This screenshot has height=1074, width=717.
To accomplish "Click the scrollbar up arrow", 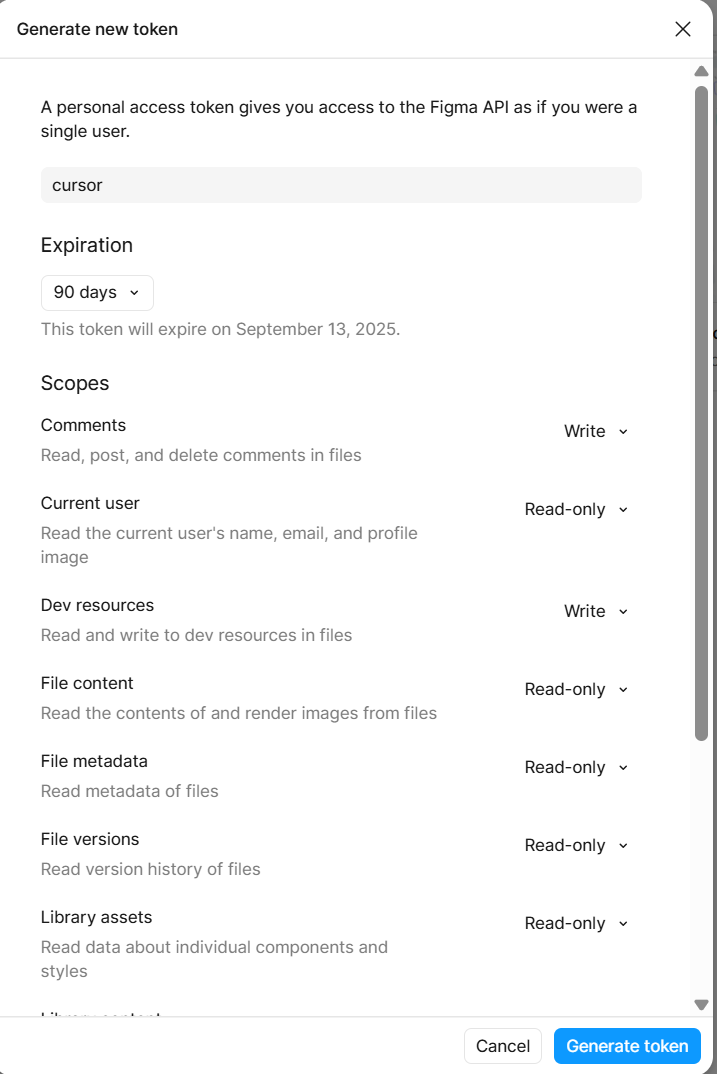I will 701,71.
